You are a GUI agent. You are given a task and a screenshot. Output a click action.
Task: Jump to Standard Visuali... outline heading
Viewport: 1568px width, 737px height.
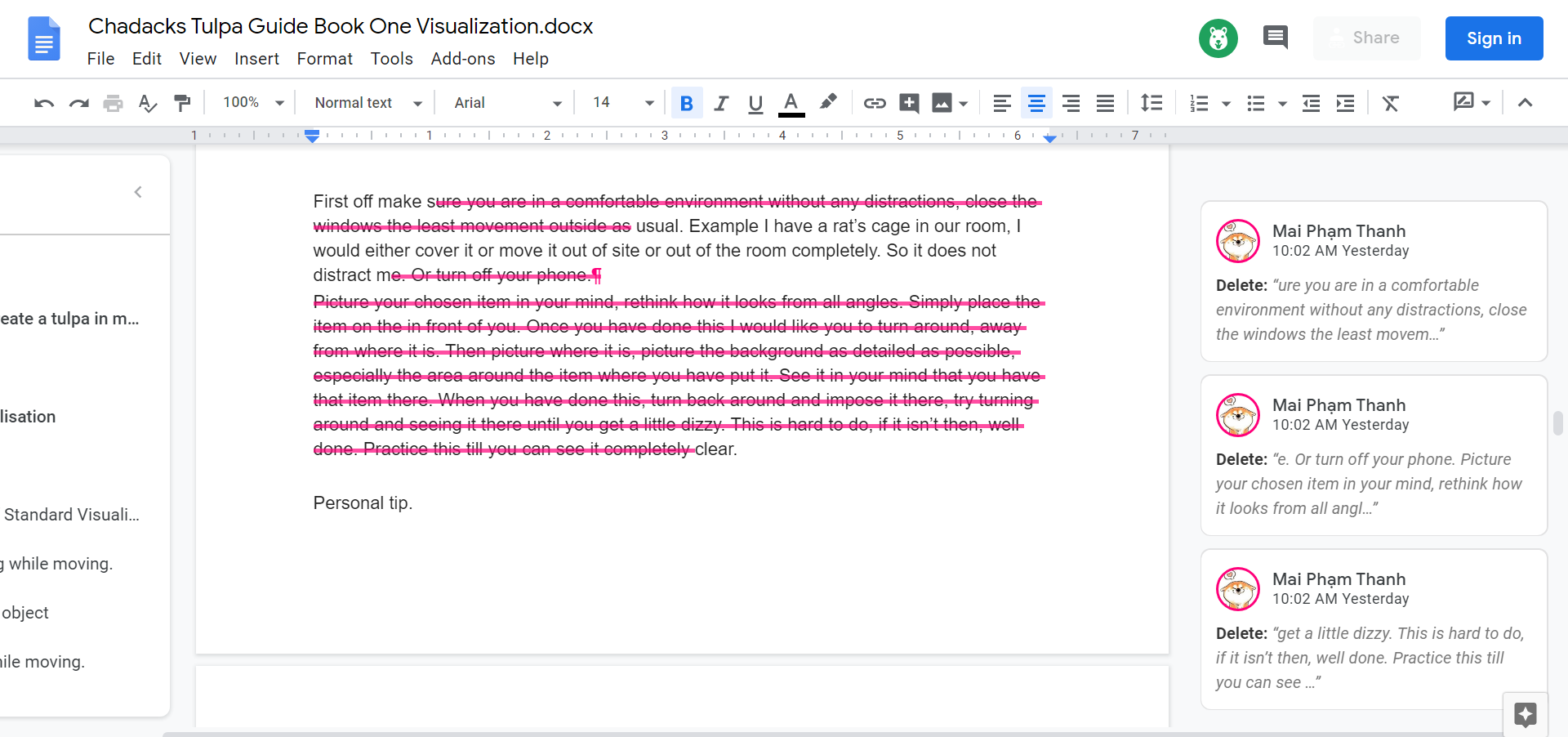click(x=72, y=515)
